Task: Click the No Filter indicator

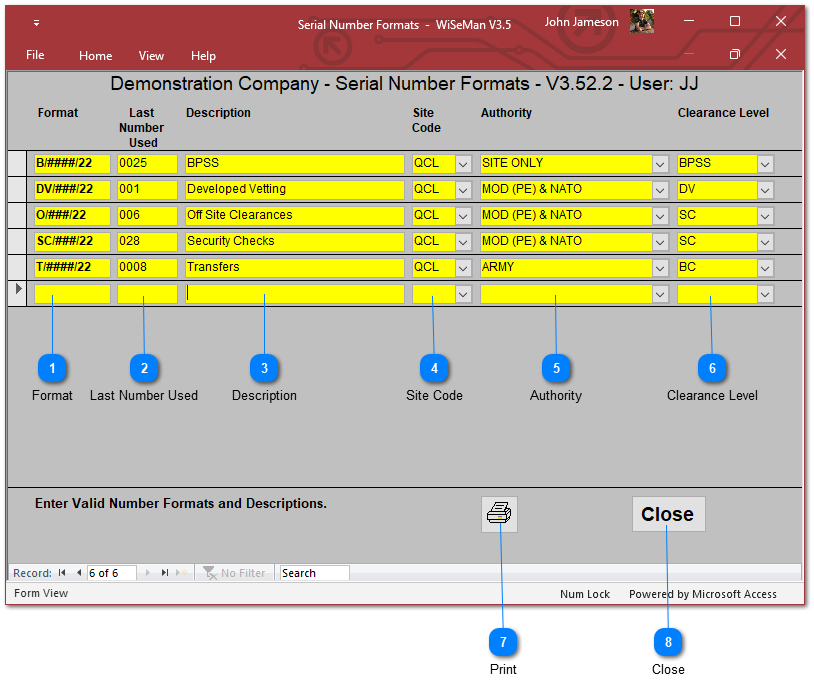Action: [235, 573]
